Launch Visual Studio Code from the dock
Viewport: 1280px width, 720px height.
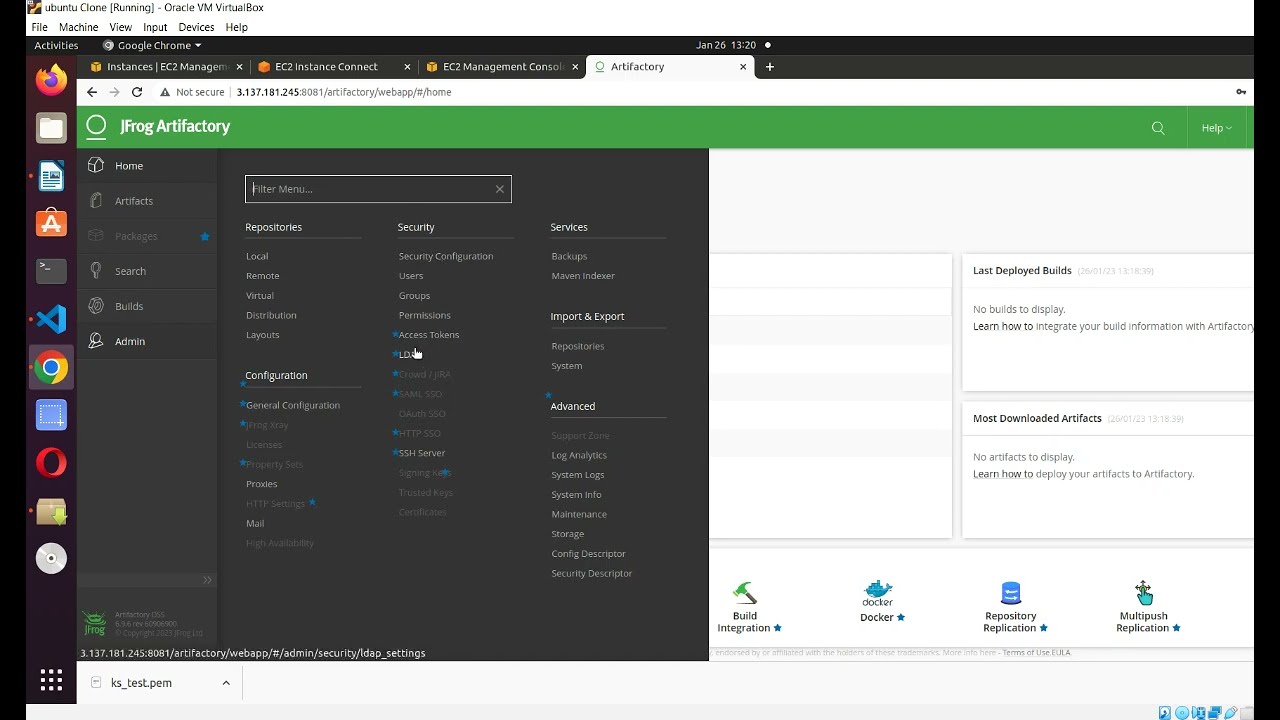click(x=51, y=319)
